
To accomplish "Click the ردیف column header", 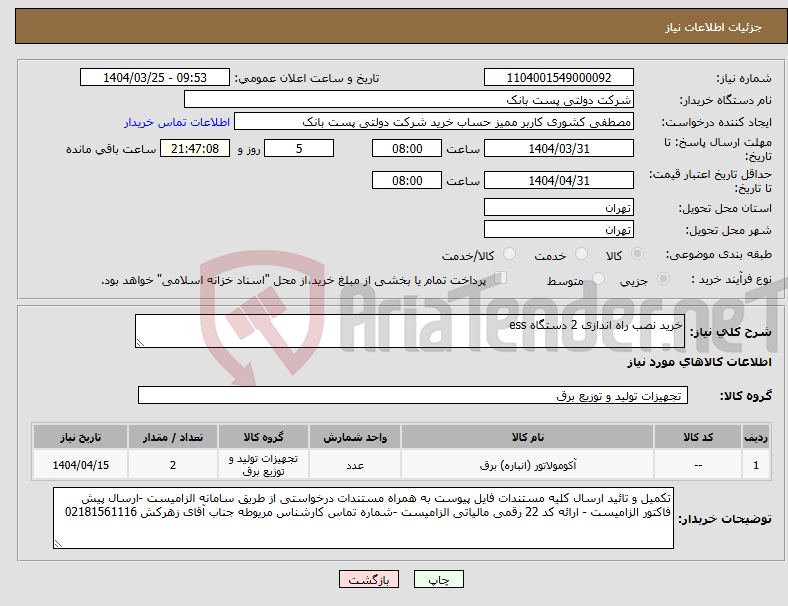I will [x=755, y=437].
